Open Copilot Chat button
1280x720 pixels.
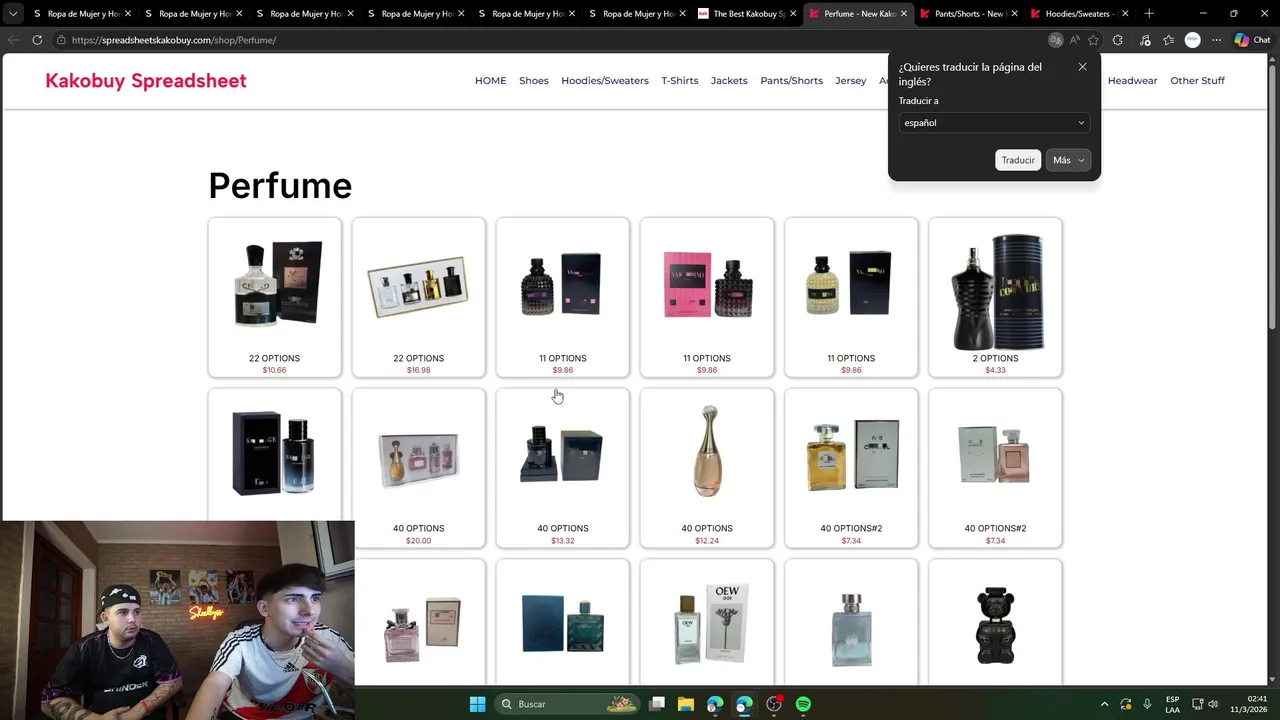(1252, 40)
